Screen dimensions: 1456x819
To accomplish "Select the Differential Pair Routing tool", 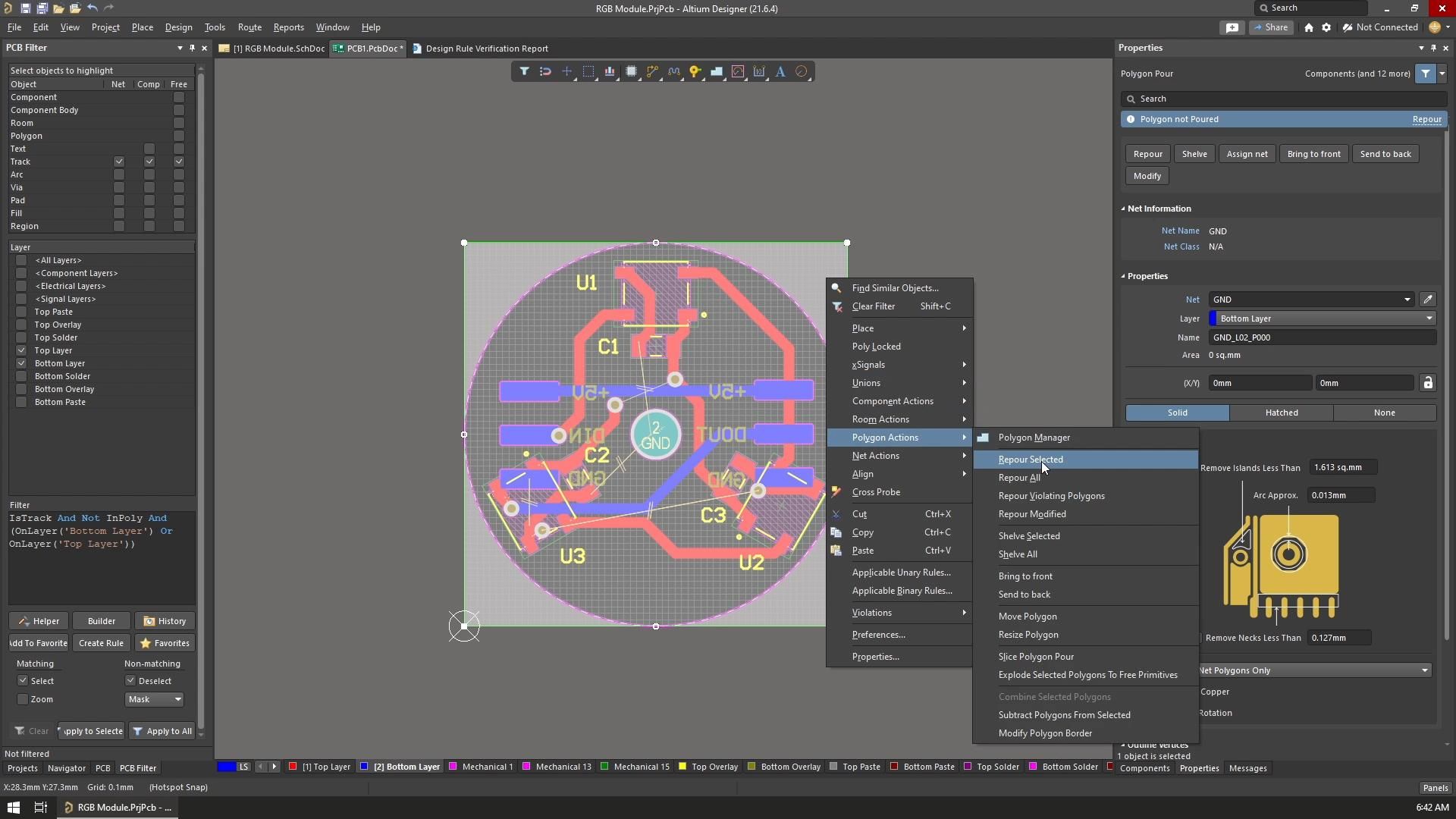I will pyautogui.click(x=675, y=71).
